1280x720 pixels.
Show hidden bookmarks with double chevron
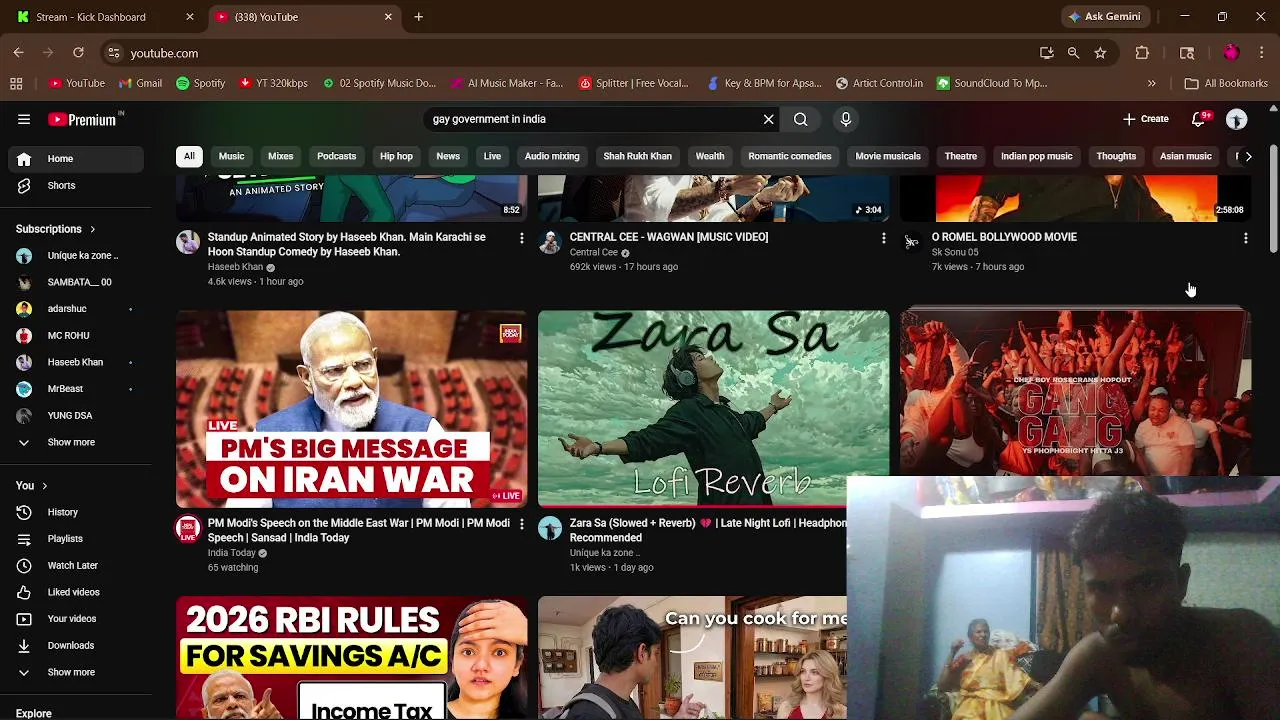[x=1151, y=83]
